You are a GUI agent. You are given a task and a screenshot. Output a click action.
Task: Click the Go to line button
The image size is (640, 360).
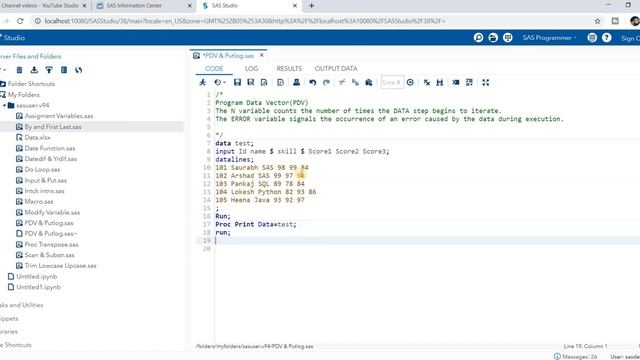[410, 82]
